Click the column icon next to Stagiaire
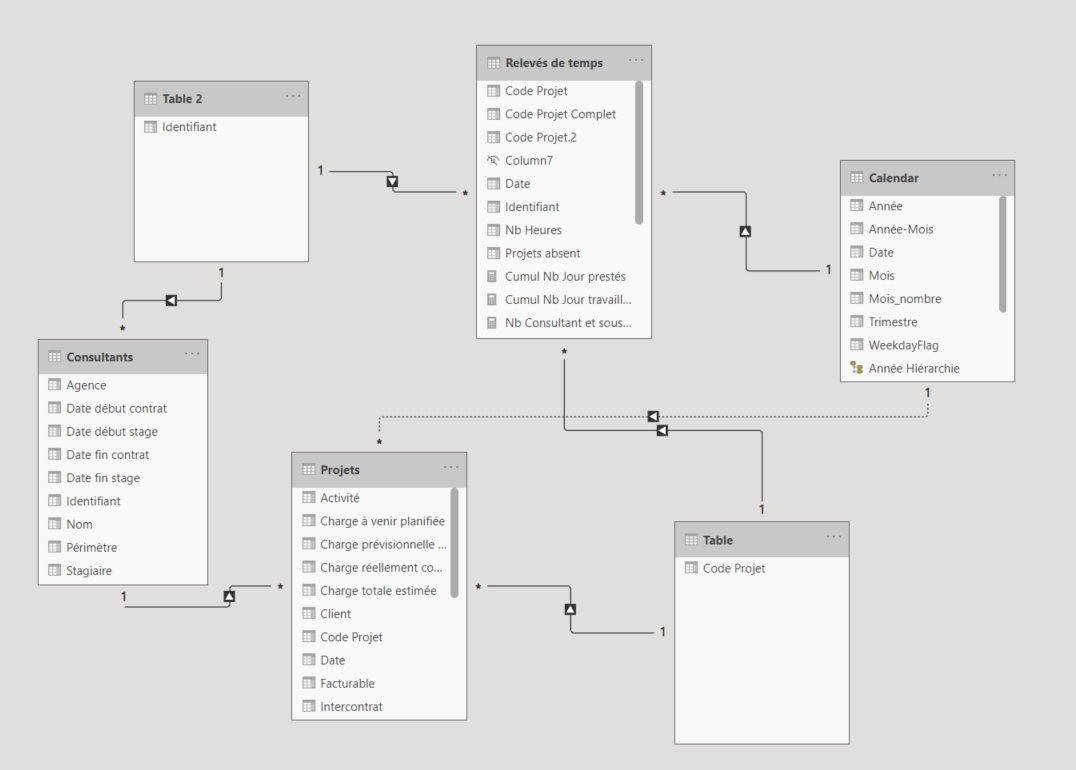Viewport: 1076px width, 770px height. coord(54,570)
